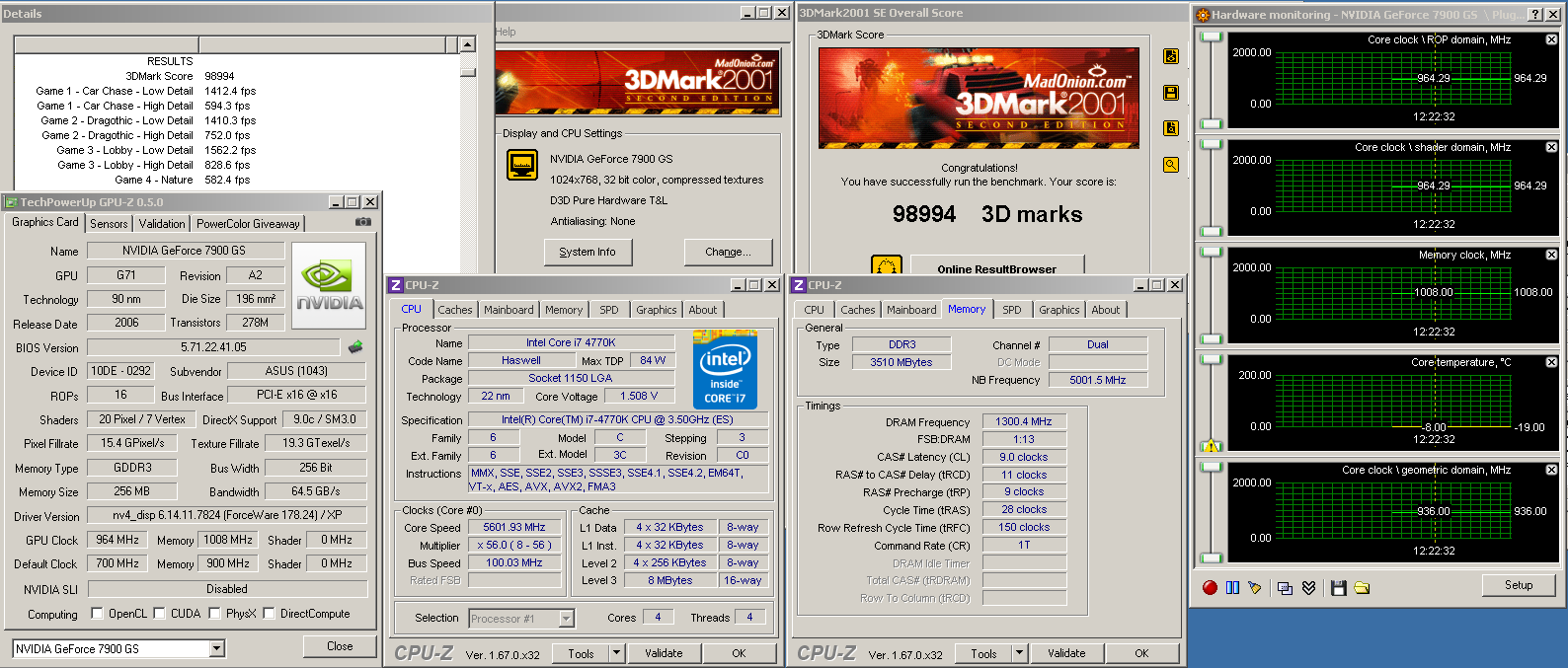Click the yellow magnifier icon in 3DMark score window
1568x668 pixels.
(1171, 165)
